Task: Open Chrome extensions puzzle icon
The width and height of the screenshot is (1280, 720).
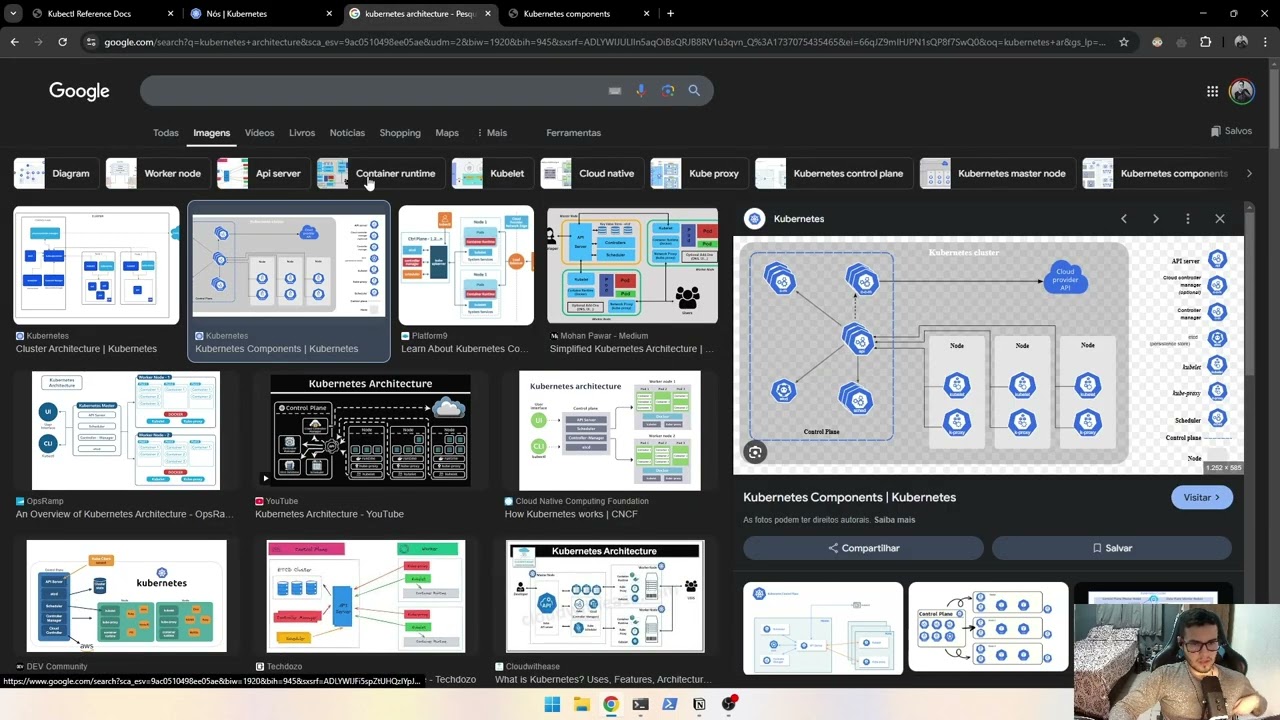Action: pyautogui.click(x=1205, y=42)
